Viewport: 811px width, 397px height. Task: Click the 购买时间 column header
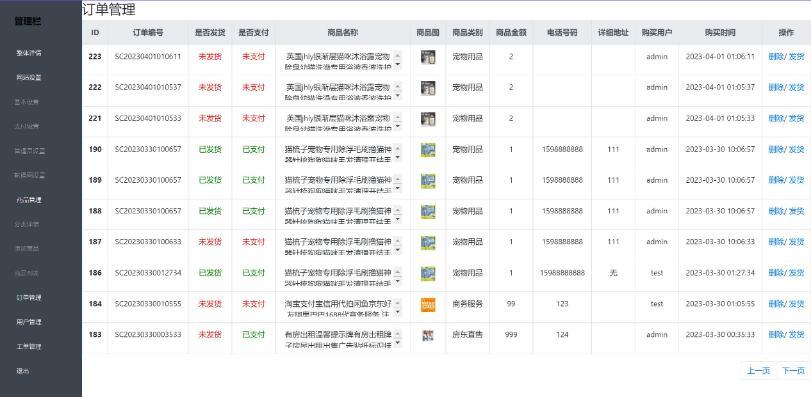[719, 33]
